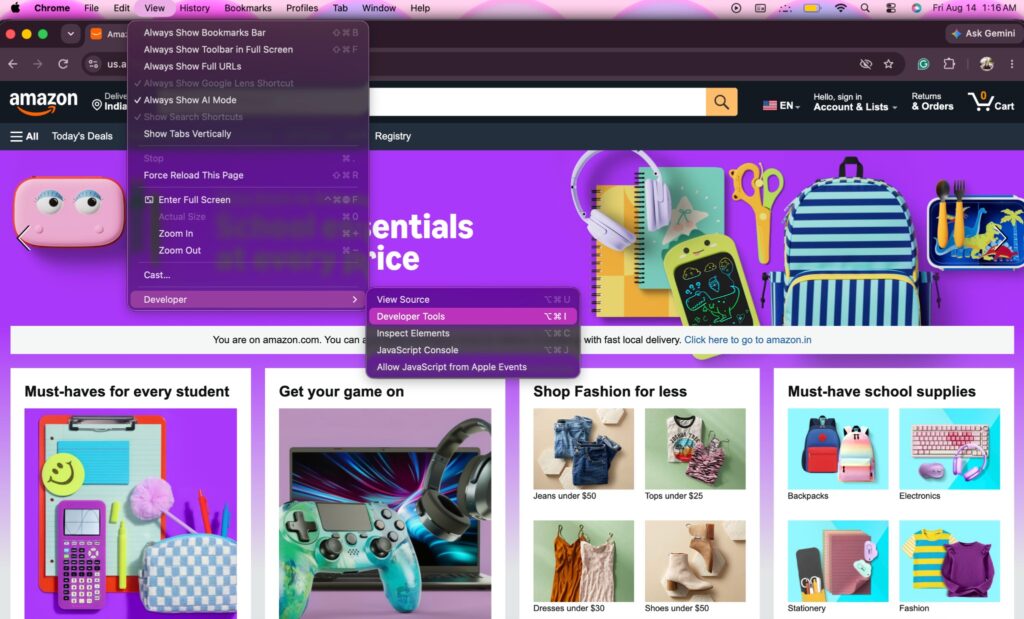The width and height of the screenshot is (1024, 619).
Task: Open the Backpacks thumbnail
Action: [x=838, y=449]
